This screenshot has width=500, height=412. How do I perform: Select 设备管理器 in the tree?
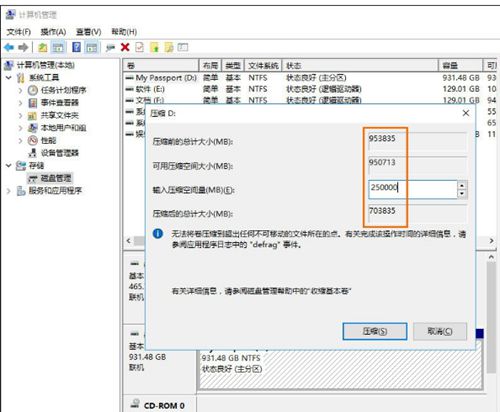tap(60, 153)
